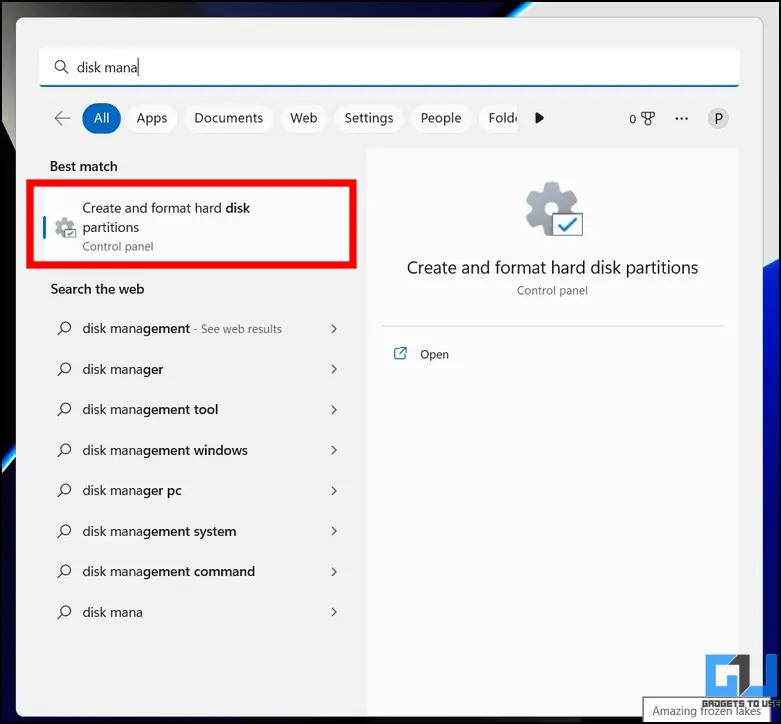Switch to the Folders filter tab
Image resolution: width=781 pixels, height=724 pixels.
tap(498, 119)
